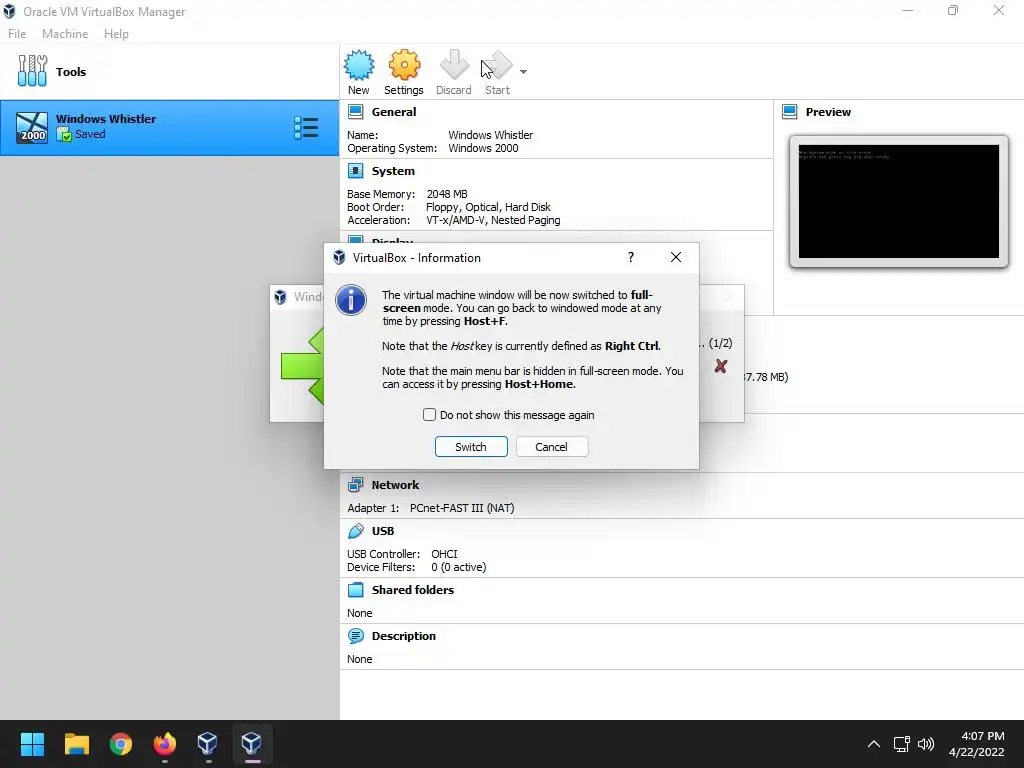Open VM Settings gear icon
The width and height of the screenshot is (1024, 768).
point(404,65)
